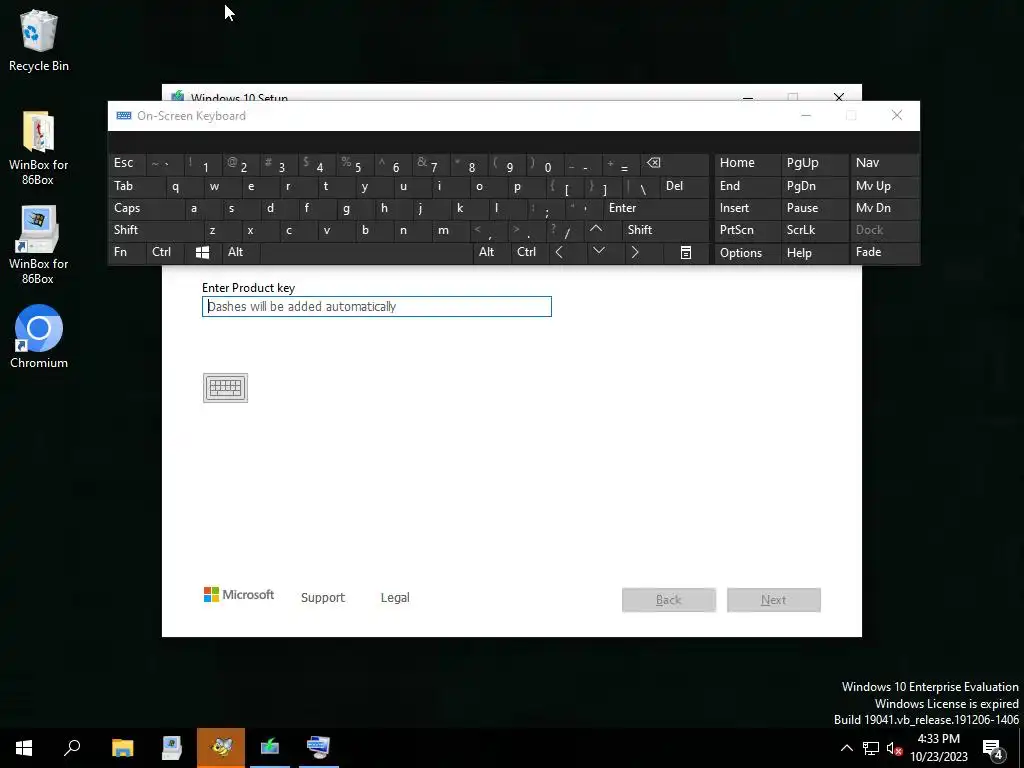Open File Explorer from the taskbar
Image resolution: width=1024 pixels, height=768 pixels.
click(x=122, y=748)
